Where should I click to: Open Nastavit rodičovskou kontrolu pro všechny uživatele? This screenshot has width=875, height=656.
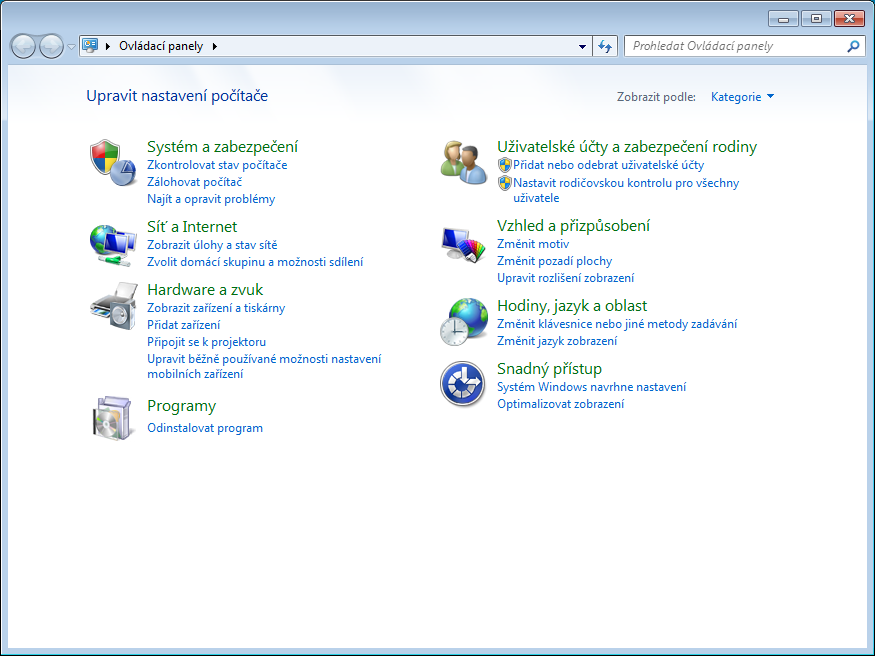coord(626,190)
